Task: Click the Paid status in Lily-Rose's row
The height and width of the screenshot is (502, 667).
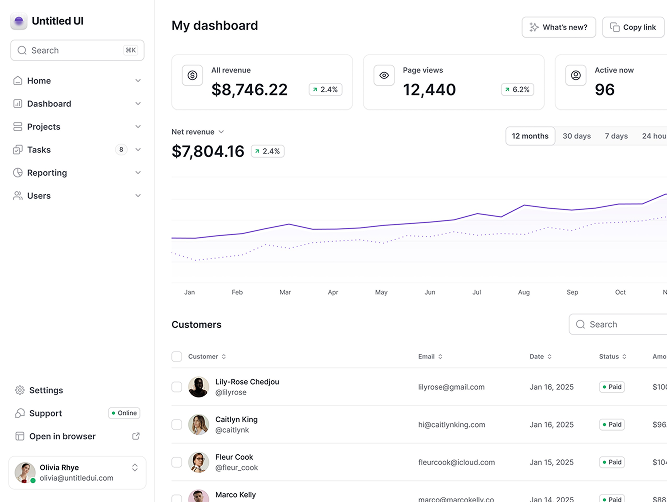Action: [x=612, y=387]
